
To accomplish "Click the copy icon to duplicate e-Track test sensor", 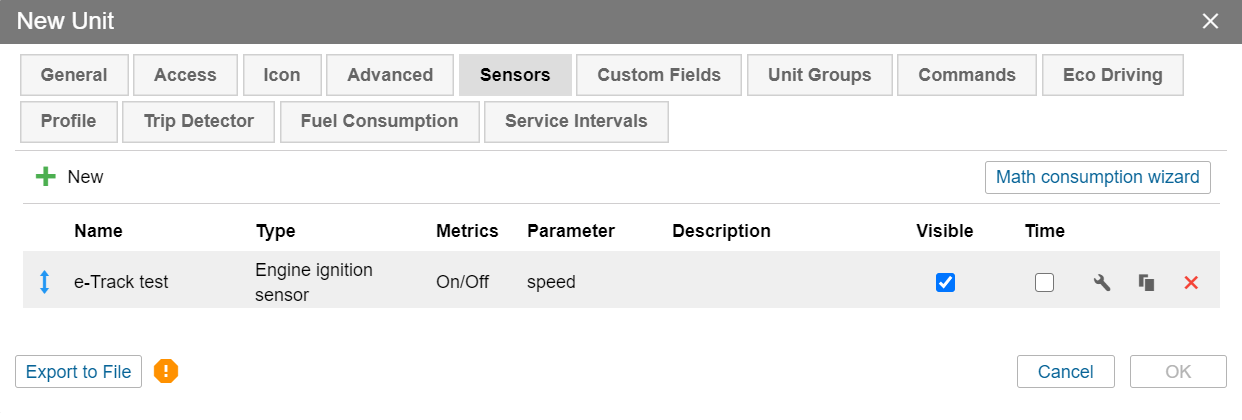I will click(1146, 283).
